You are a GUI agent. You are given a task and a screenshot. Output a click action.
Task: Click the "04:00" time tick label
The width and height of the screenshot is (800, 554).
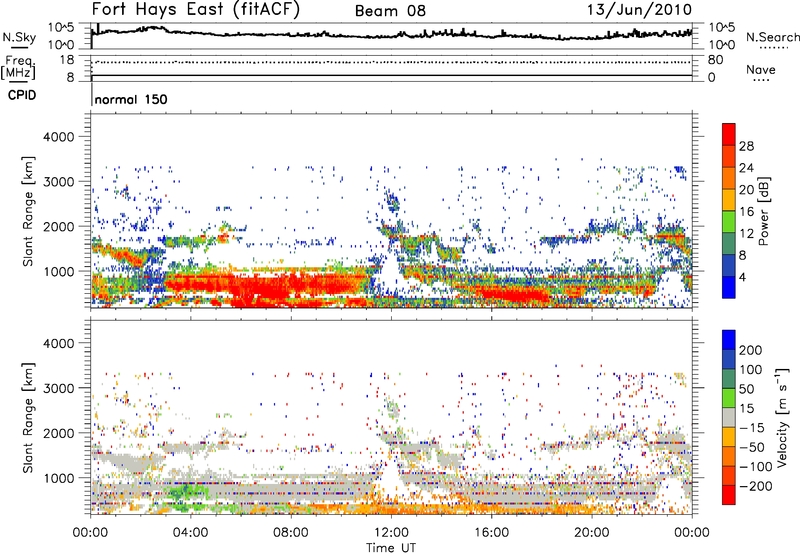pos(190,533)
